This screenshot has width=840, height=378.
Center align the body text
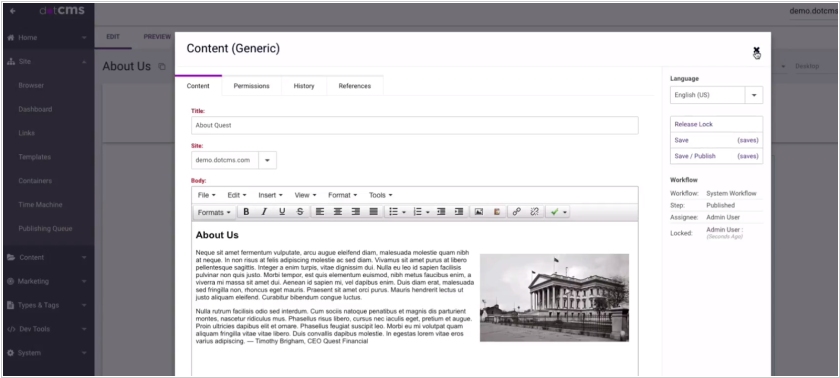pos(338,212)
